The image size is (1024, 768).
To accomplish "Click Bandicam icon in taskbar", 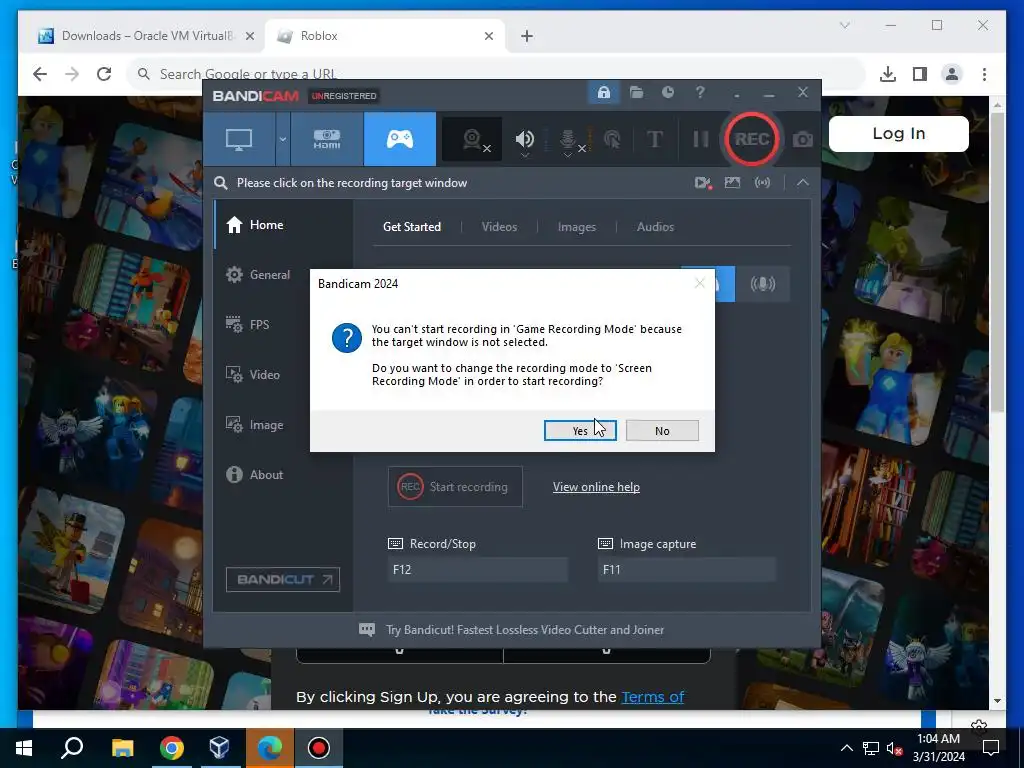I will click(x=319, y=748).
